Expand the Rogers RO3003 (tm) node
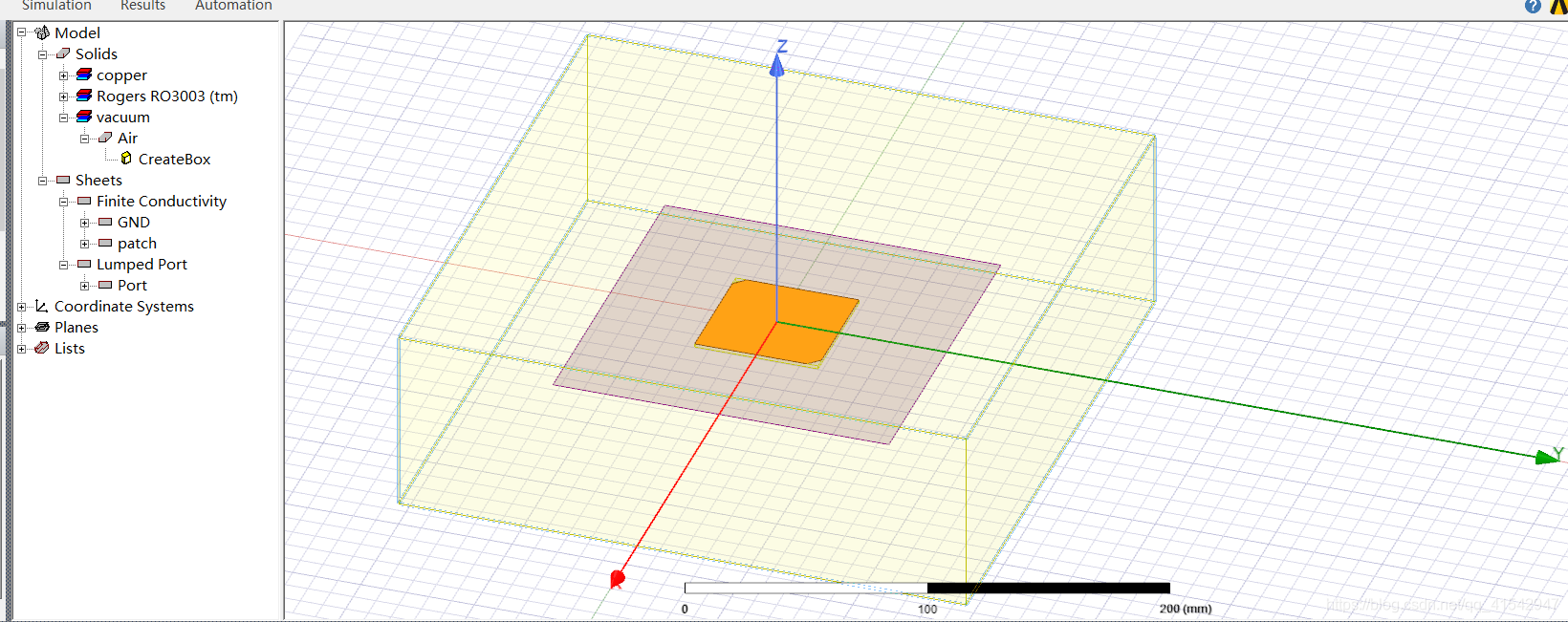Screen dimensions: 1568x622 point(64,96)
